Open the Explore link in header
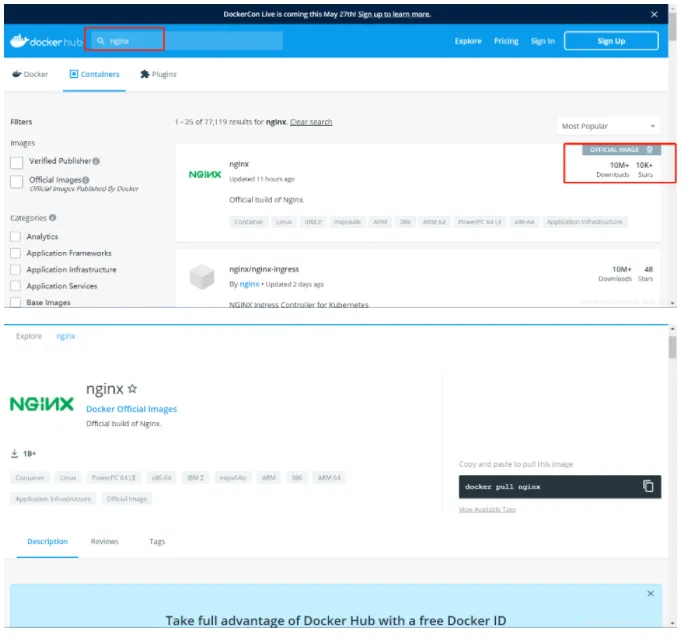 click(468, 41)
